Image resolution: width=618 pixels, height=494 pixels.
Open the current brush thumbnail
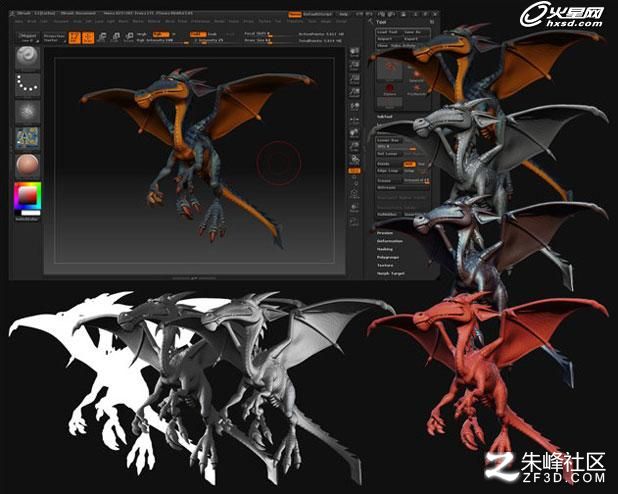coord(28,58)
